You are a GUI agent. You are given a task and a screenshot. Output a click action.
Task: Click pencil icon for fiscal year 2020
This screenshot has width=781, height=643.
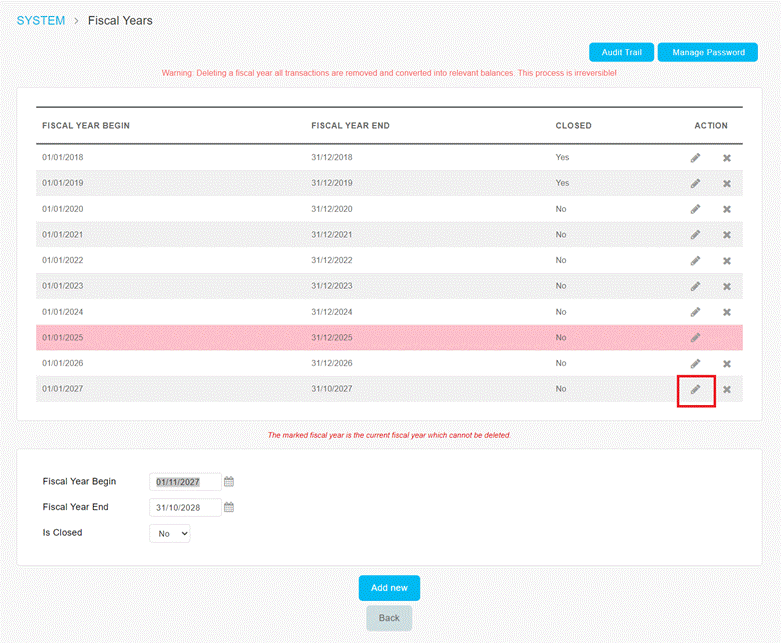click(695, 209)
